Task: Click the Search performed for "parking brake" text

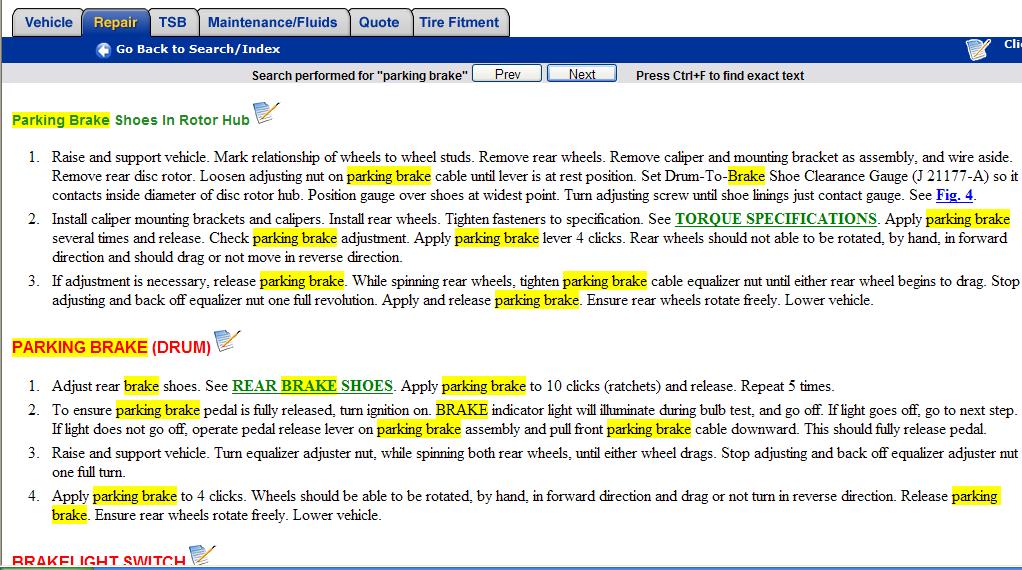Action: (x=360, y=76)
